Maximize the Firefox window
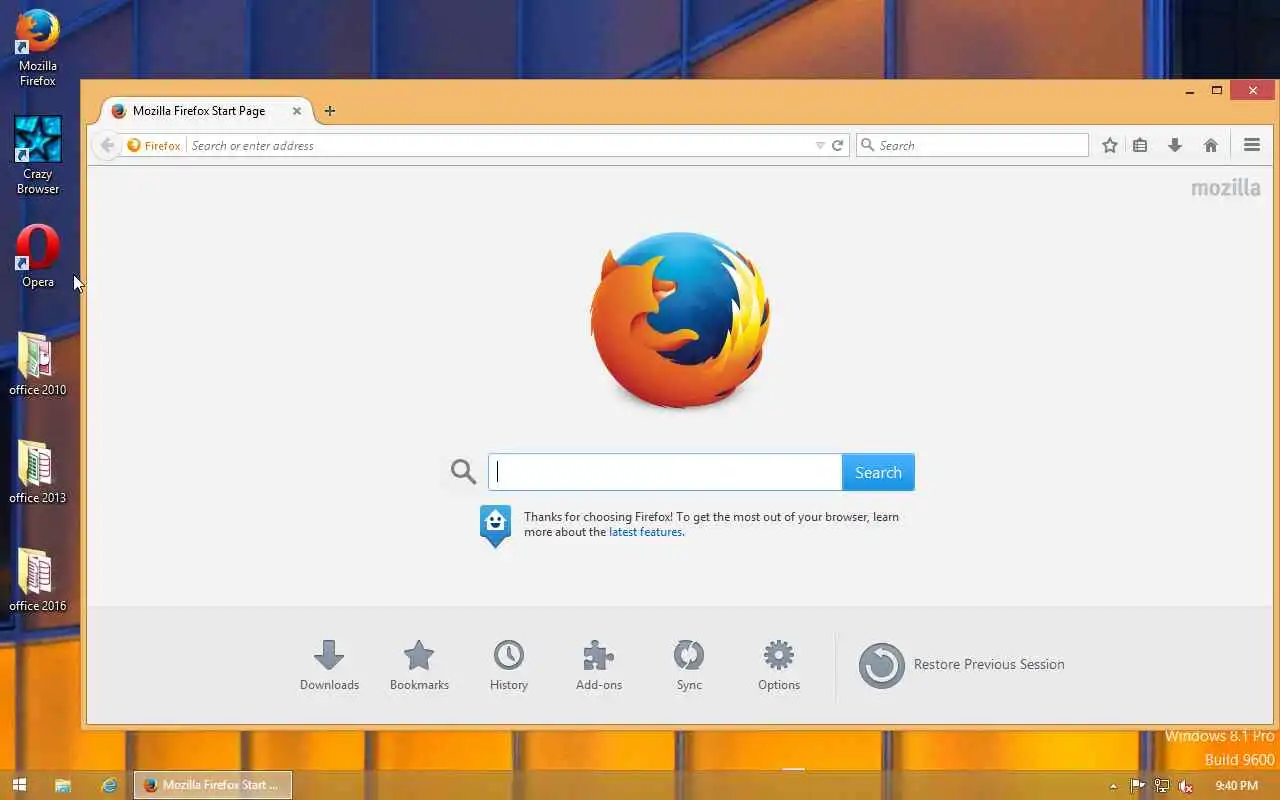 pyautogui.click(x=1217, y=91)
